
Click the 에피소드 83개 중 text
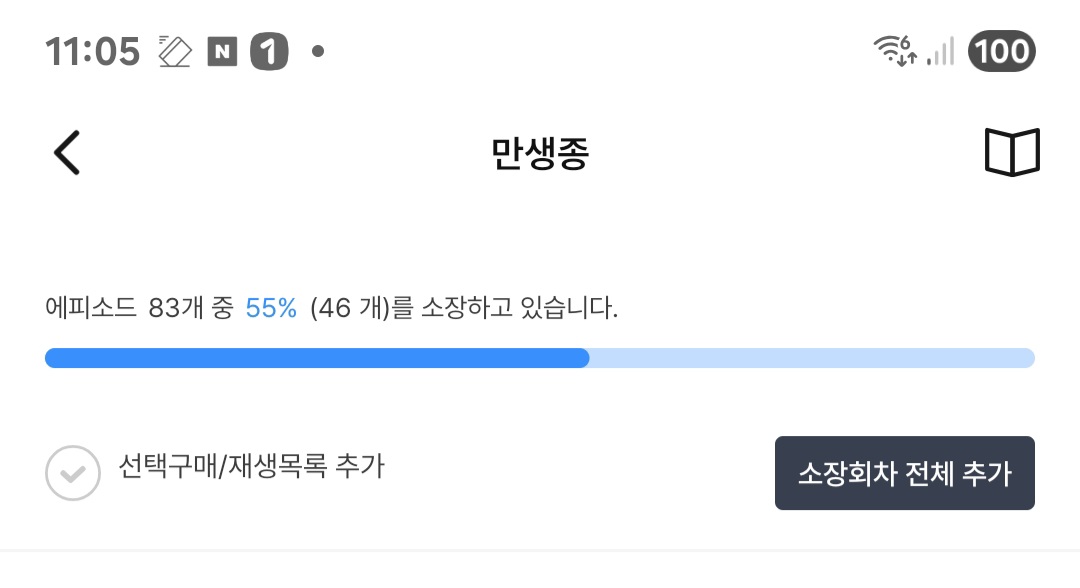139,309
